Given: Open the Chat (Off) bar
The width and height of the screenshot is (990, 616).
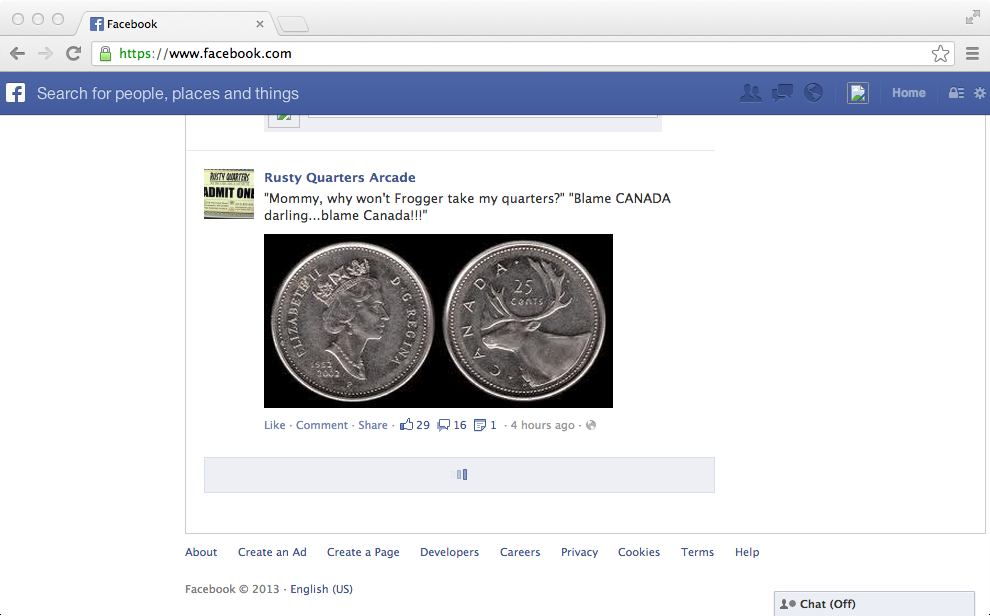Looking at the screenshot, I should click(x=874, y=604).
